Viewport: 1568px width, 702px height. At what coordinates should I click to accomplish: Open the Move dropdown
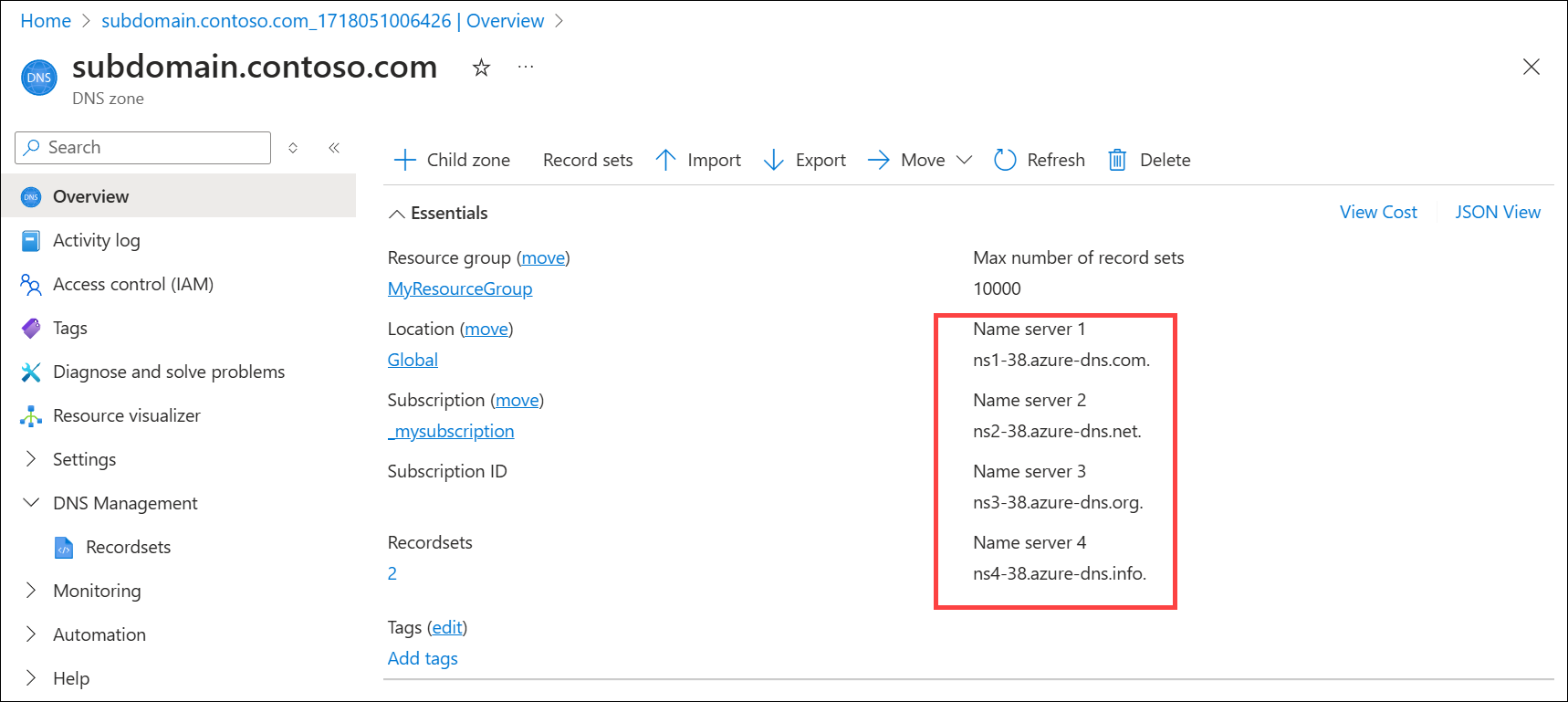click(x=920, y=161)
